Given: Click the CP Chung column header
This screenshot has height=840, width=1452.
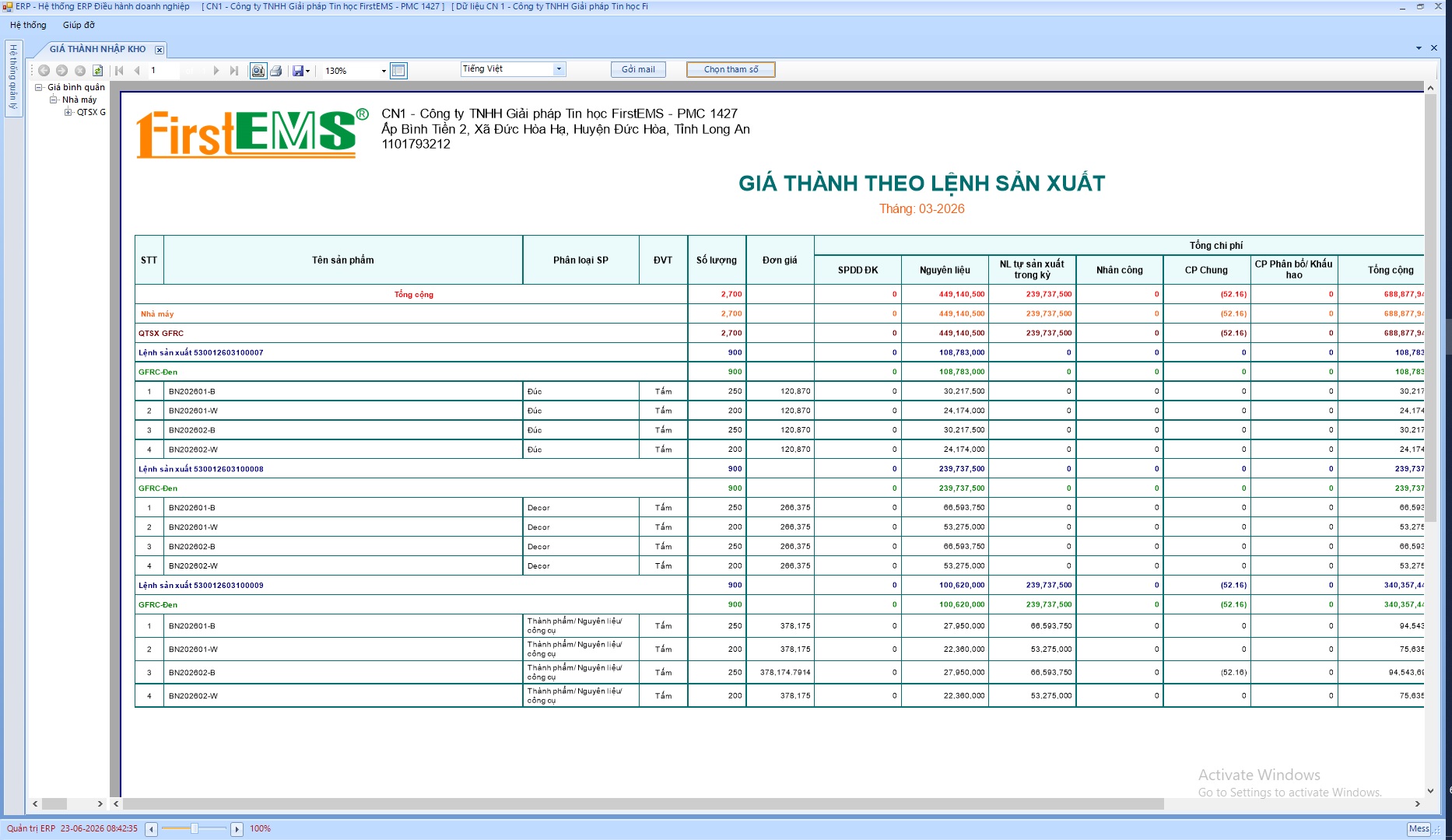Looking at the screenshot, I should pyautogui.click(x=1206, y=270).
